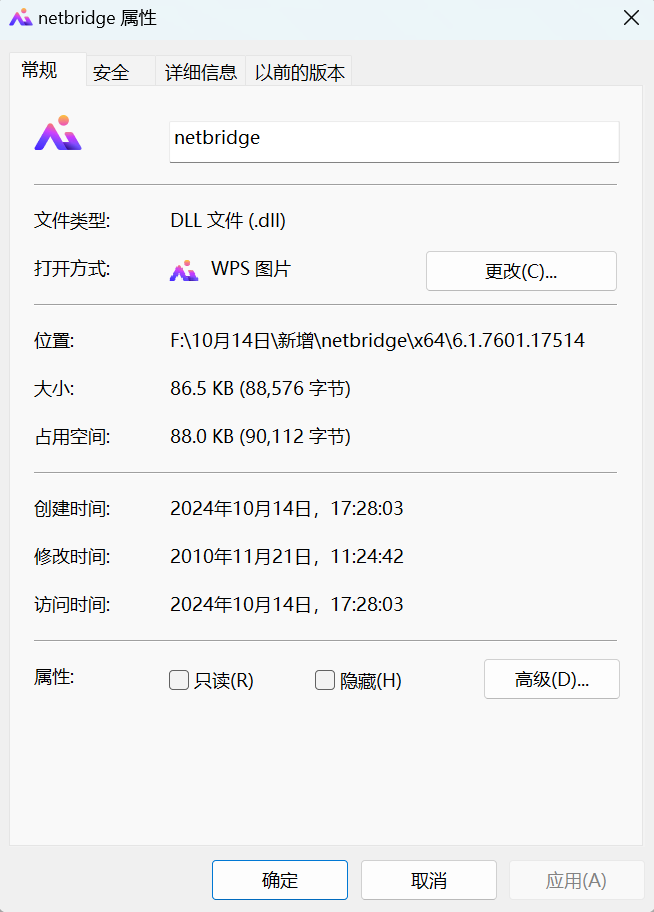Select the 常规 tab
This screenshot has height=912, width=654.
coord(39,71)
